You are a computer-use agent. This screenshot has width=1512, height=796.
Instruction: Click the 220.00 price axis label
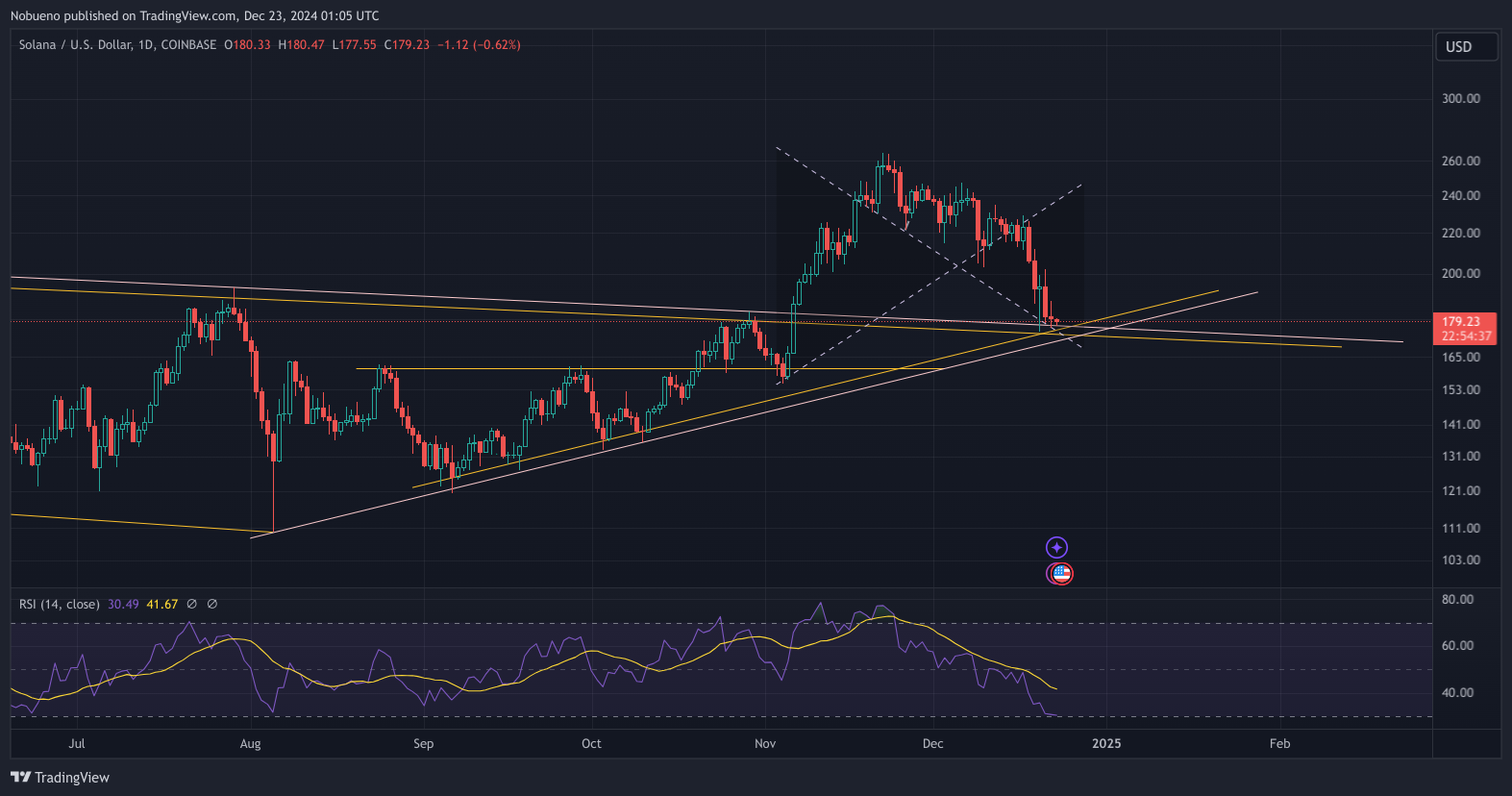pos(1461,233)
